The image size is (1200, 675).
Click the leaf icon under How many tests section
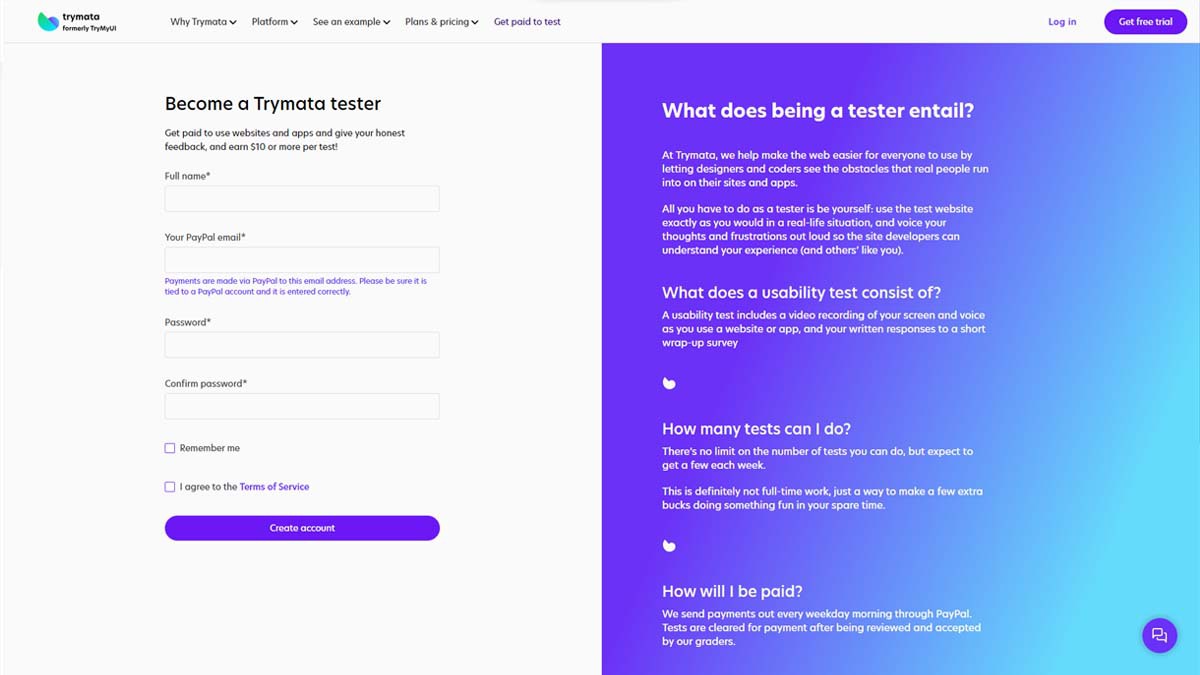669,545
